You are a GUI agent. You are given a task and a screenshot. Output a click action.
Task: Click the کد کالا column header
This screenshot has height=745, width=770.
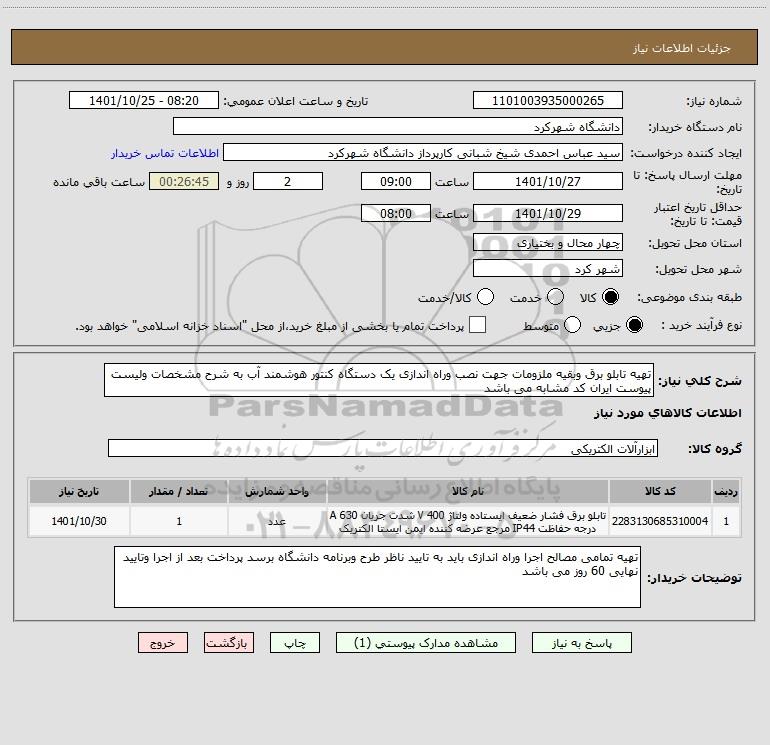[x=660, y=492]
